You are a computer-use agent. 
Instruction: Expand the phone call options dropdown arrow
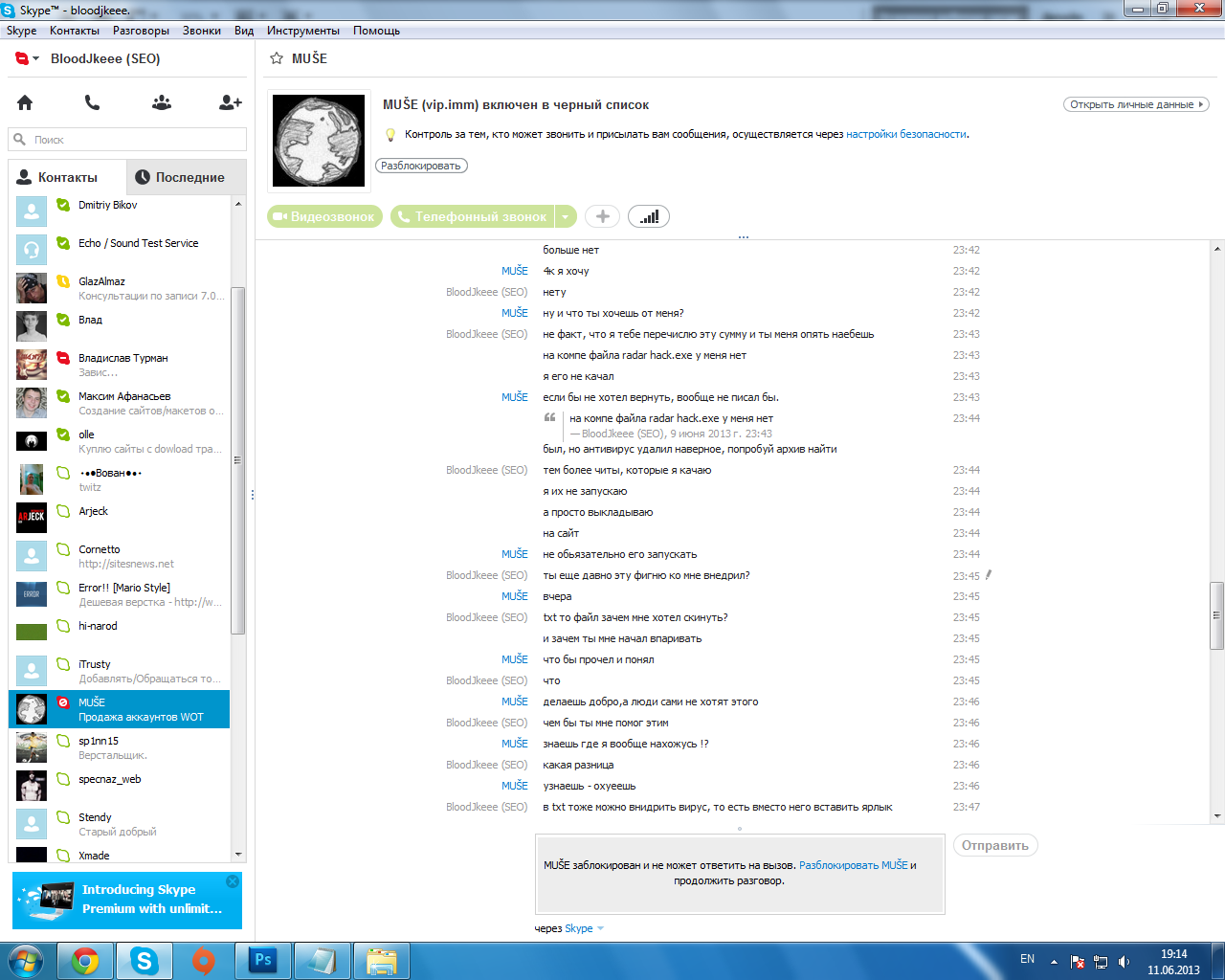pyautogui.click(x=566, y=216)
